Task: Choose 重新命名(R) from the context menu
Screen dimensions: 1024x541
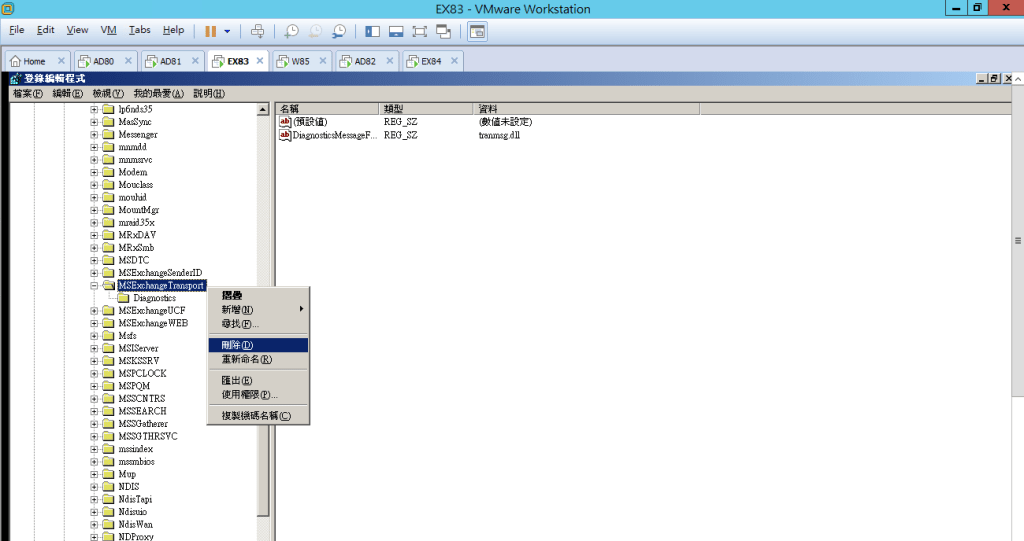Action: click(x=246, y=359)
